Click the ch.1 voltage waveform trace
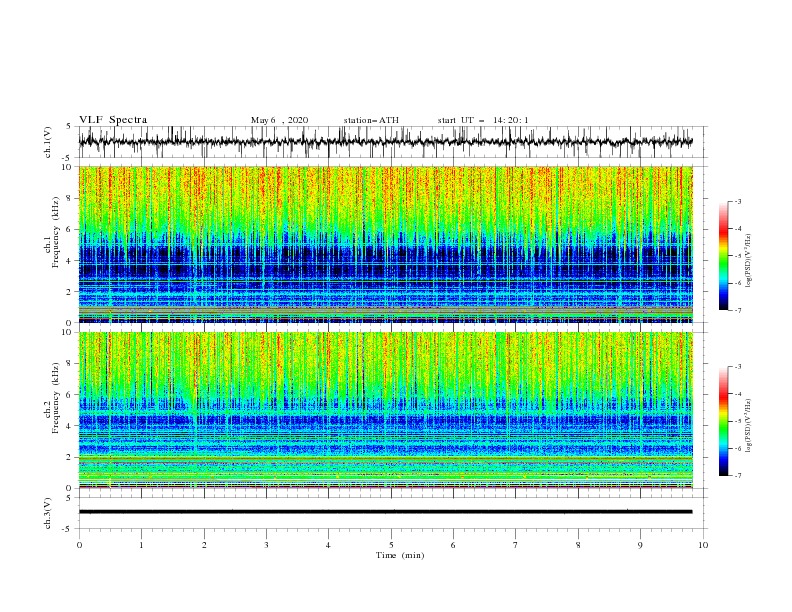The image size is (792, 612). (385, 141)
